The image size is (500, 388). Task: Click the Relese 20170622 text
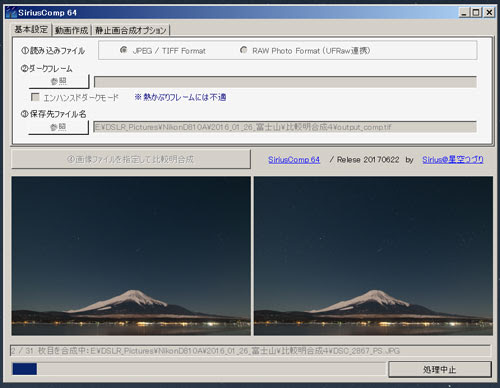pyautogui.click(x=368, y=160)
